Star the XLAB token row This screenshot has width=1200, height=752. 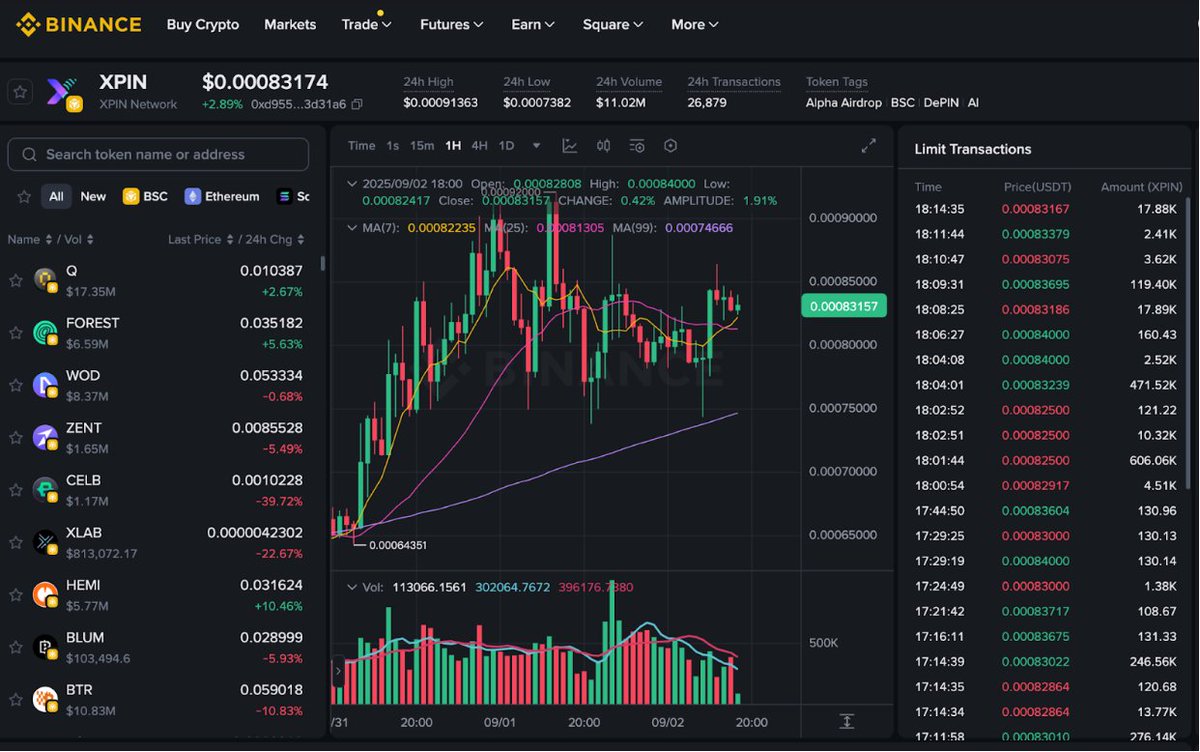pos(16,543)
